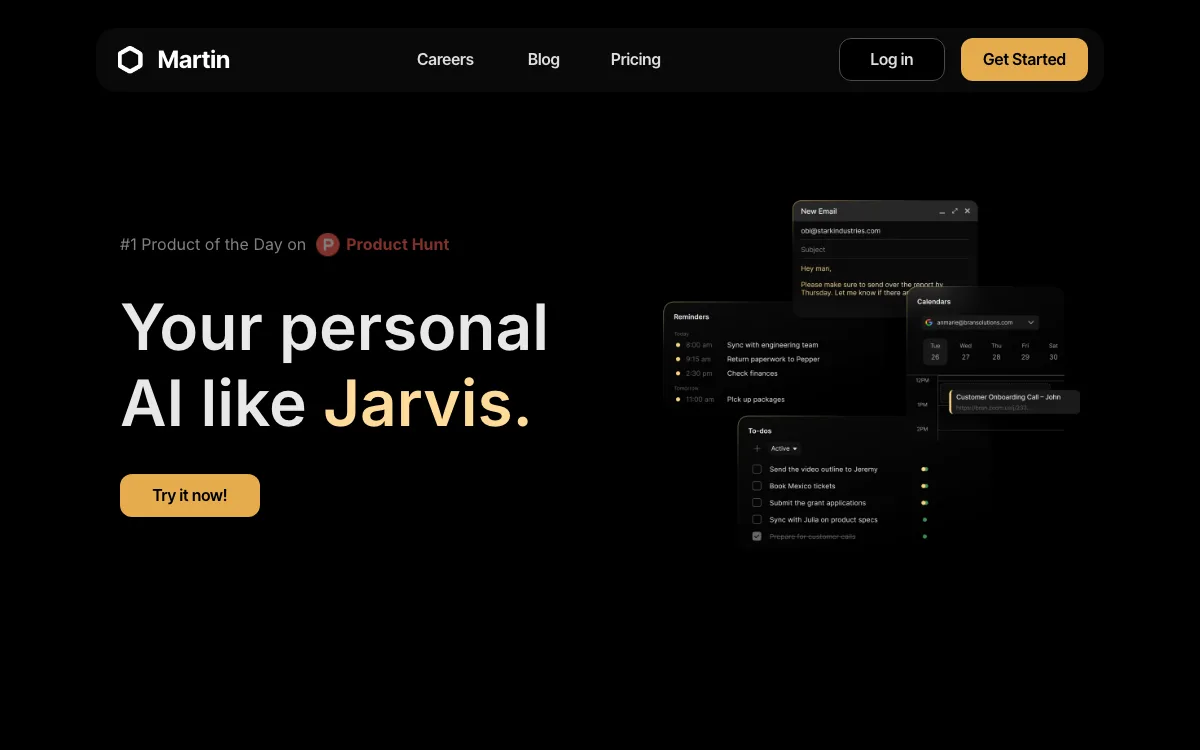
Task: Click the Subject field in New Email
Action: click(884, 249)
